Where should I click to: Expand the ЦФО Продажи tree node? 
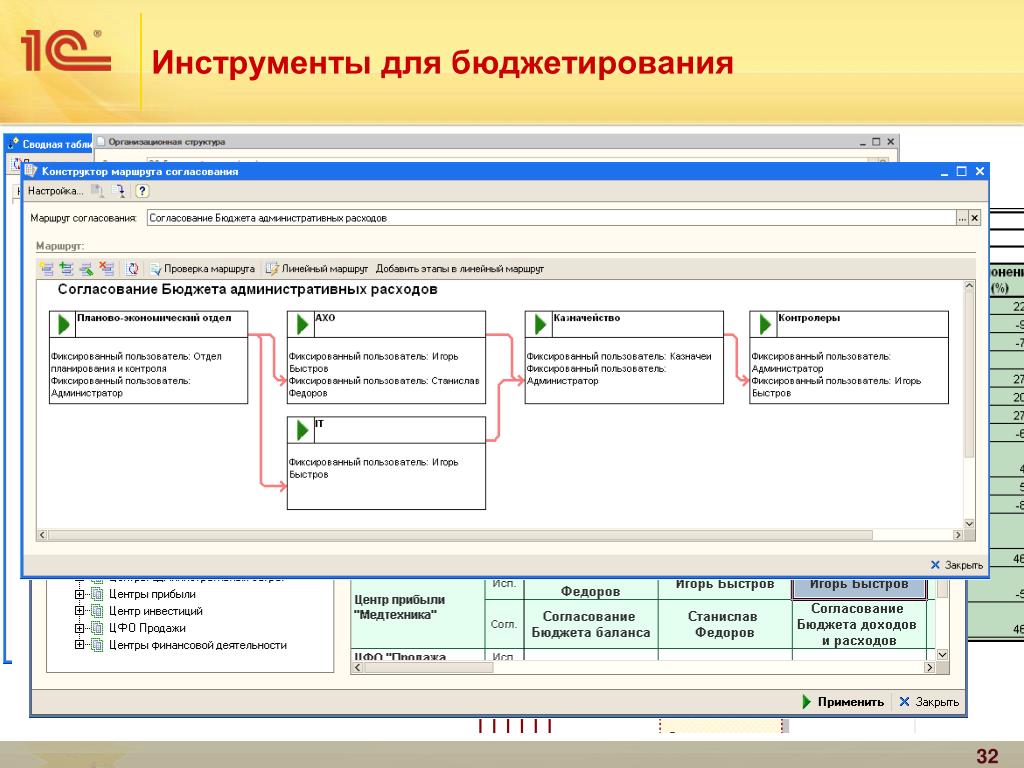79,628
